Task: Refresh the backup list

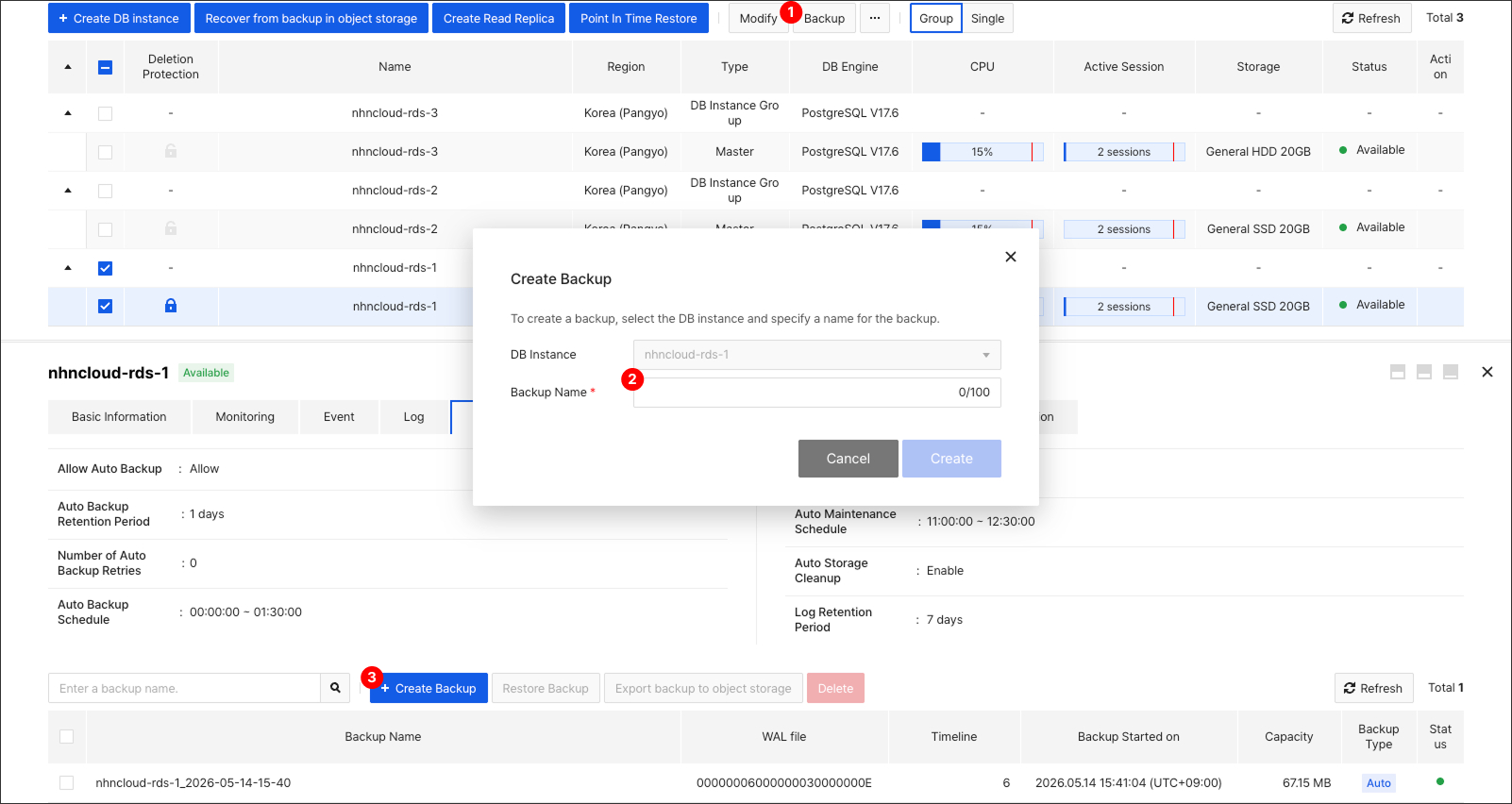Action: point(1374,688)
